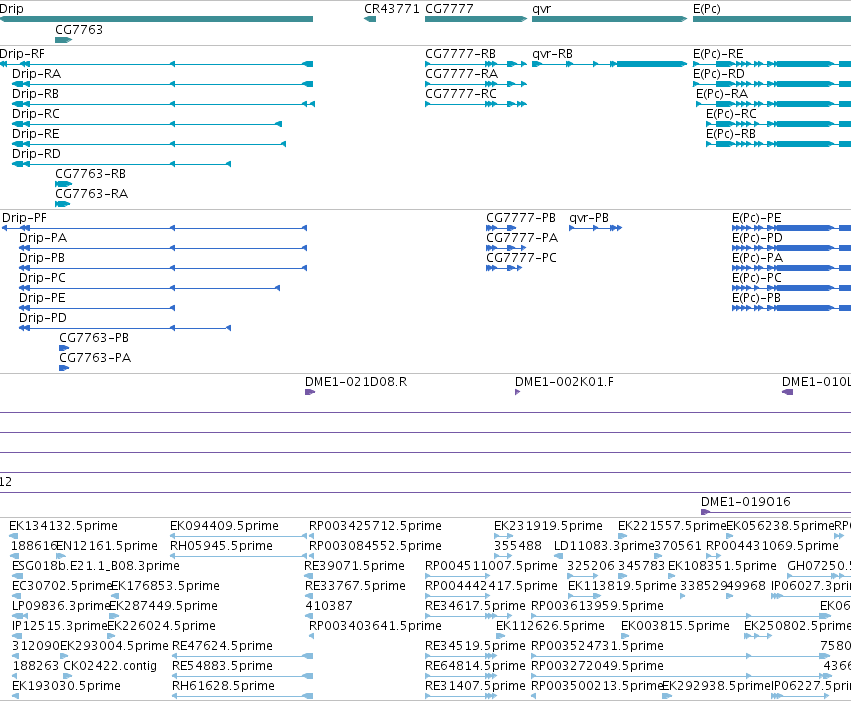Select the E(Pc)-PD protein label

point(757,238)
